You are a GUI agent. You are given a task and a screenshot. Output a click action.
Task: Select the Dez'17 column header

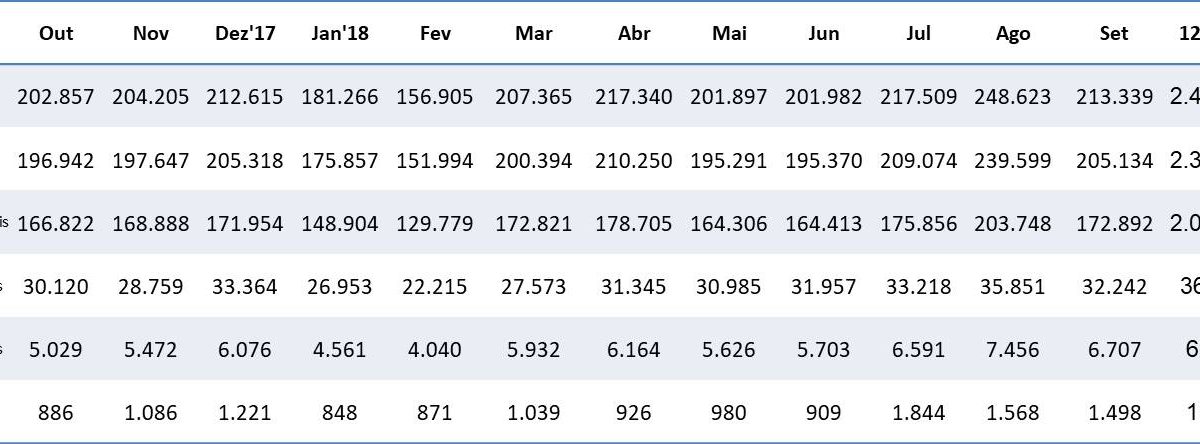click(x=245, y=34)
